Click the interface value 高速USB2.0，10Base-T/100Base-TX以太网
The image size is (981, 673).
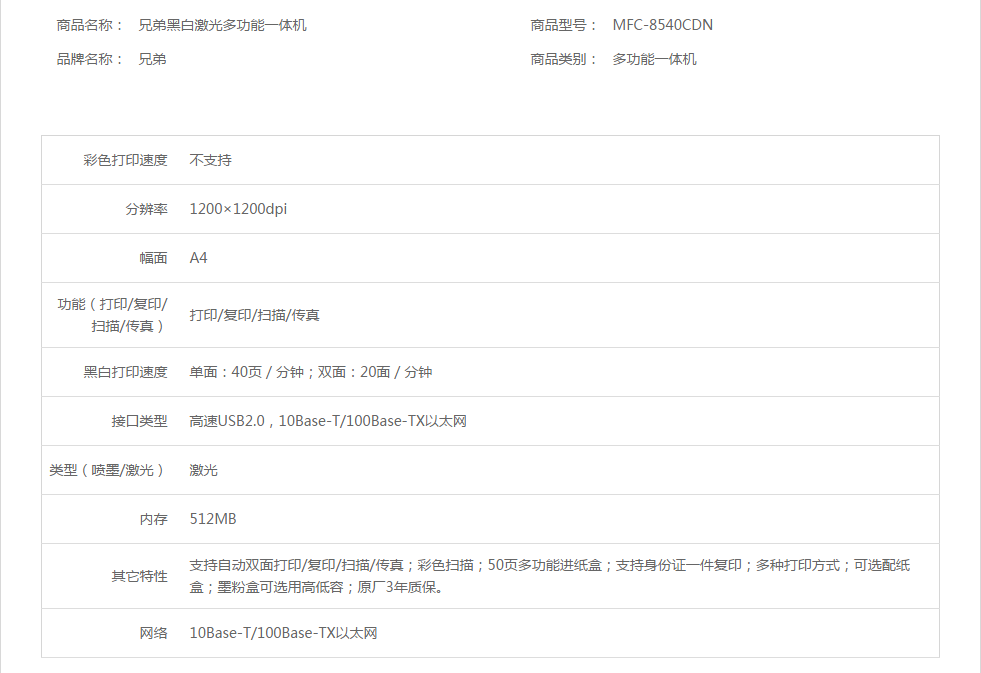pos(328,421)
